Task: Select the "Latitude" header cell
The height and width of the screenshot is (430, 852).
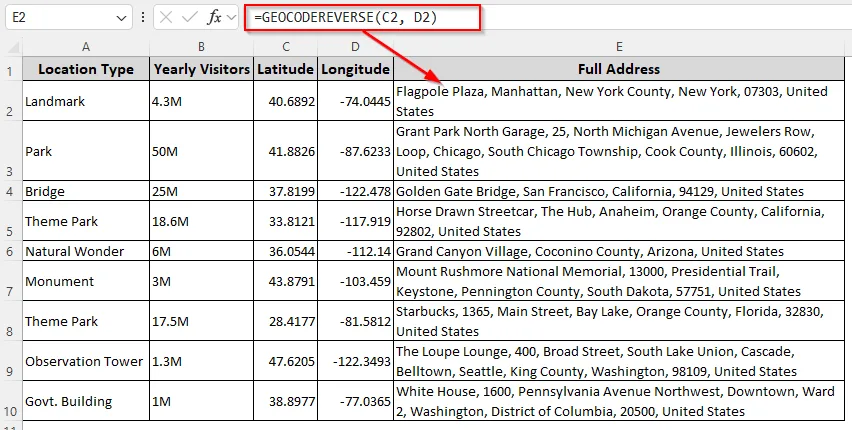Action: coord(286,69)
